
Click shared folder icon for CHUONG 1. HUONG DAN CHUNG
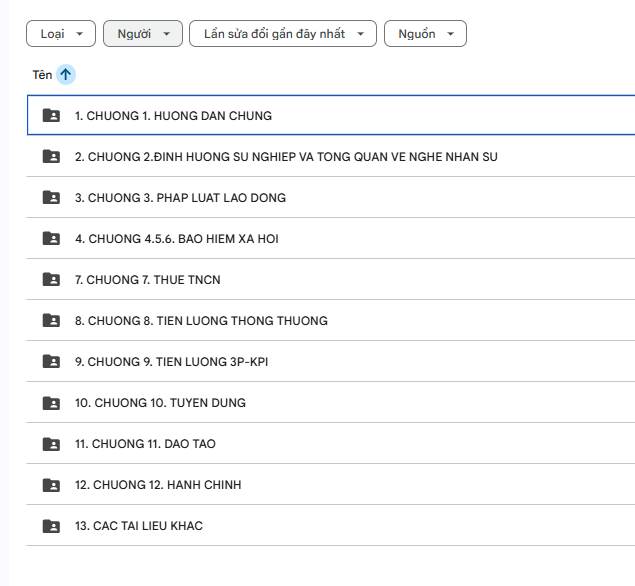pyautogui.click(x=51, y=116)
